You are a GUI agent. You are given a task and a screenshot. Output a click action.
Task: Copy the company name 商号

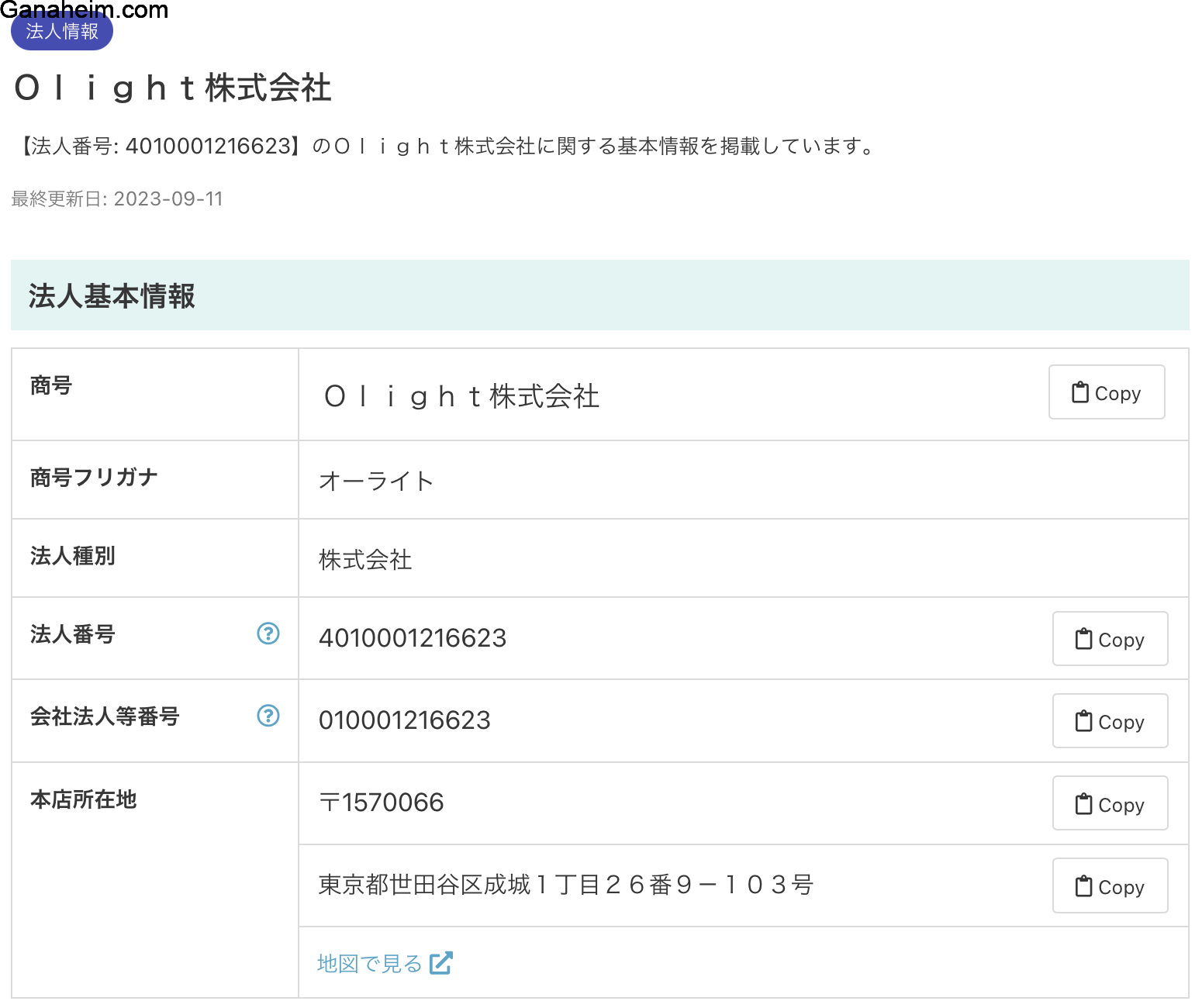(x=1106, y=392)
